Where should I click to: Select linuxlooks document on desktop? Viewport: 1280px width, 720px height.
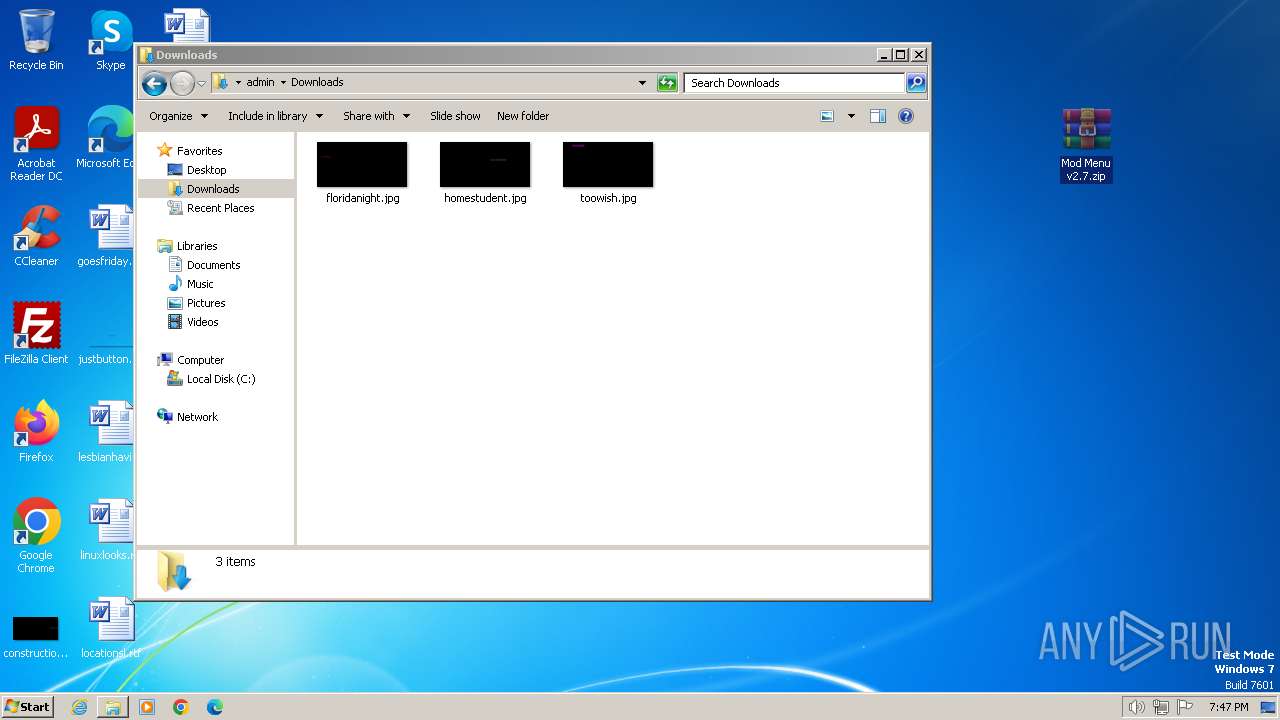pos(106,530)
